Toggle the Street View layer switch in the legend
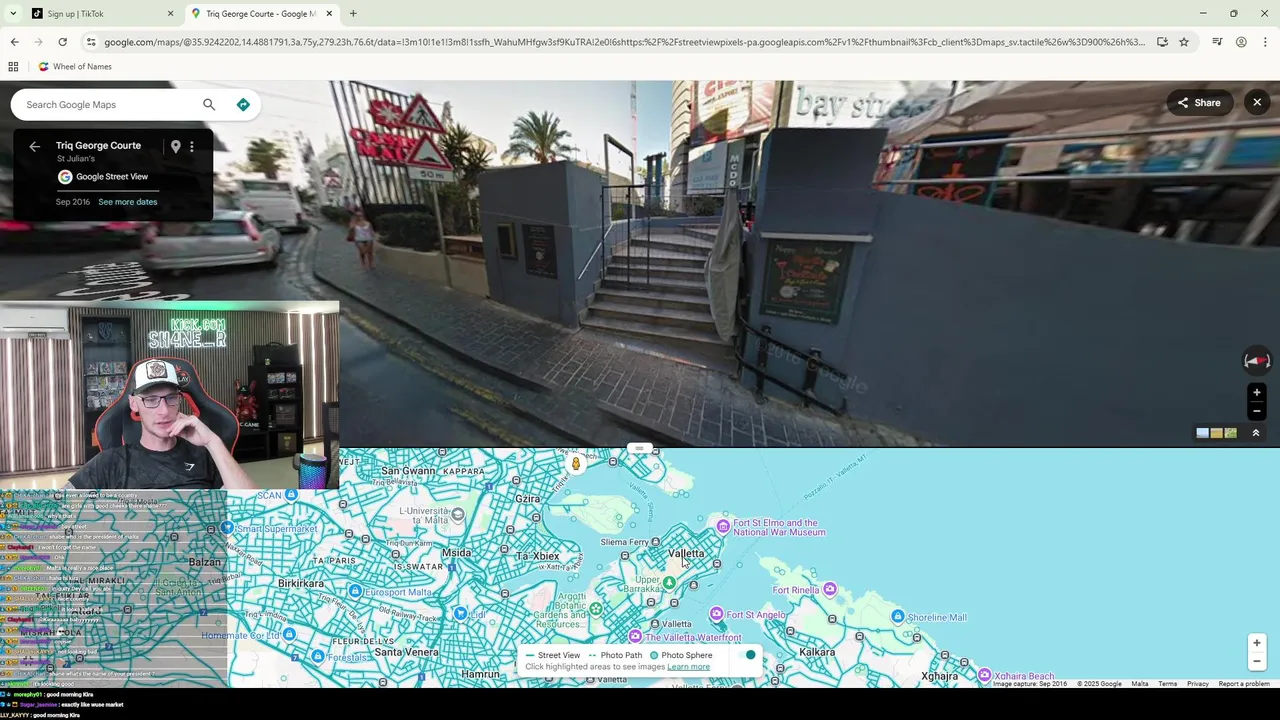This screenshot has height=720, width=1280. (747, 655)
